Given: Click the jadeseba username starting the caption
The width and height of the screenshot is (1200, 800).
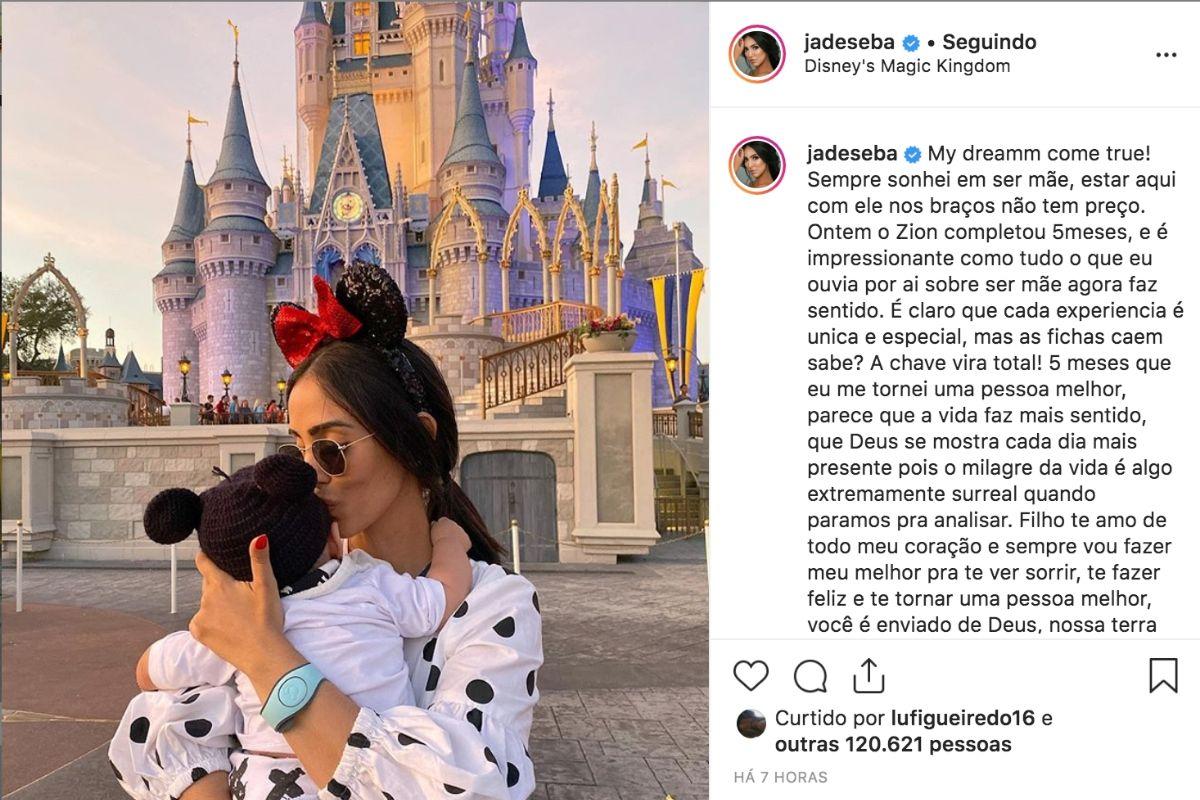Looking at the screenshot, I should coord(851,154).
